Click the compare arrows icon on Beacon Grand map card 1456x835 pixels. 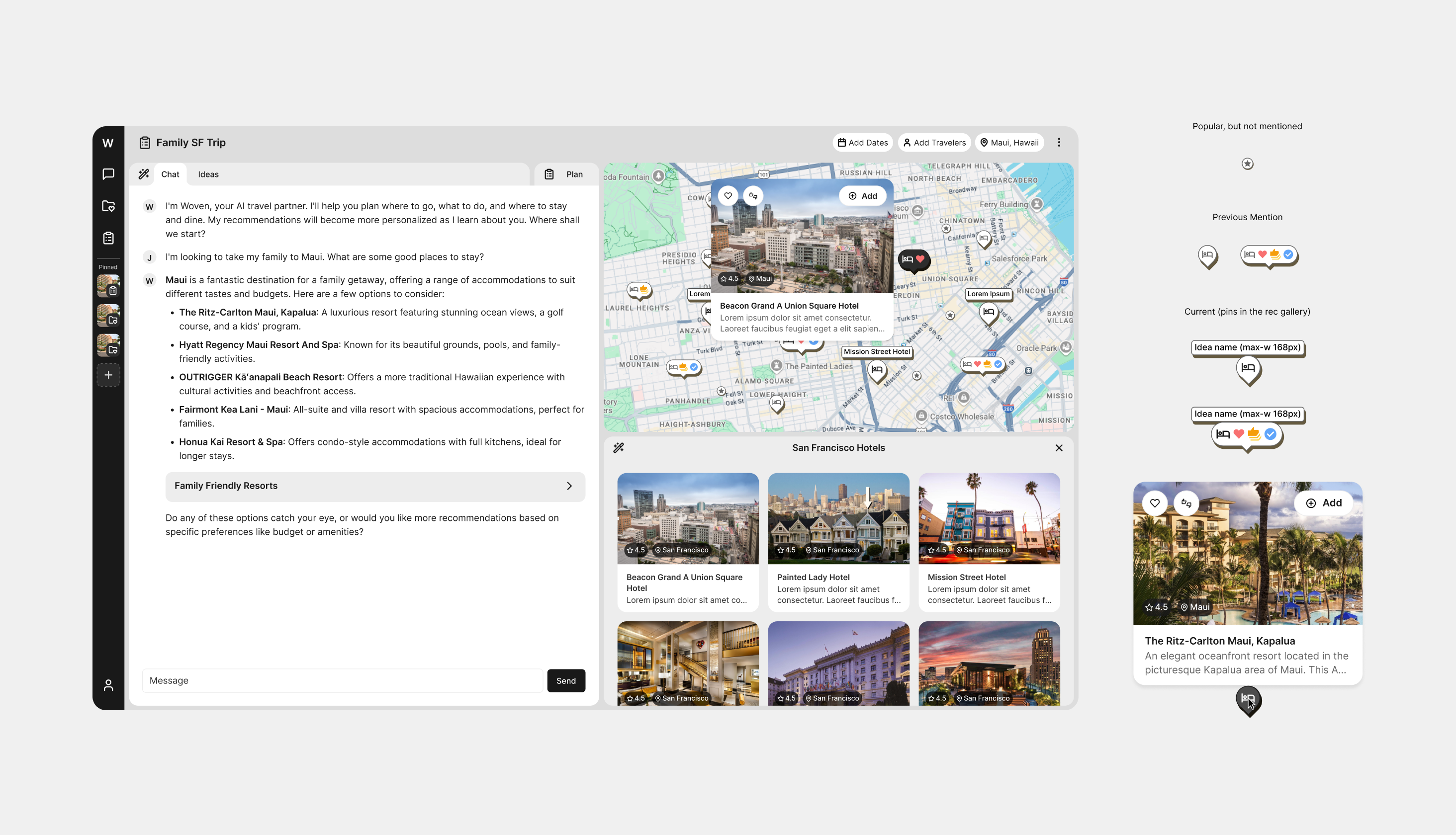753,196
